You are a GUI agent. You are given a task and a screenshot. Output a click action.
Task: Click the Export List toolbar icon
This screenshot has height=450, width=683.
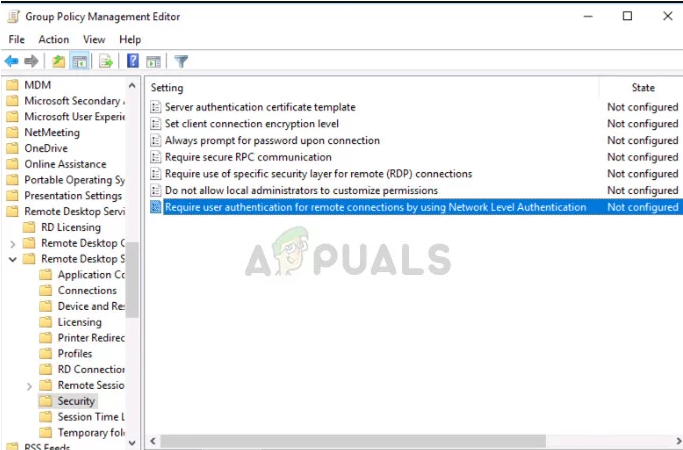(106, 61)
